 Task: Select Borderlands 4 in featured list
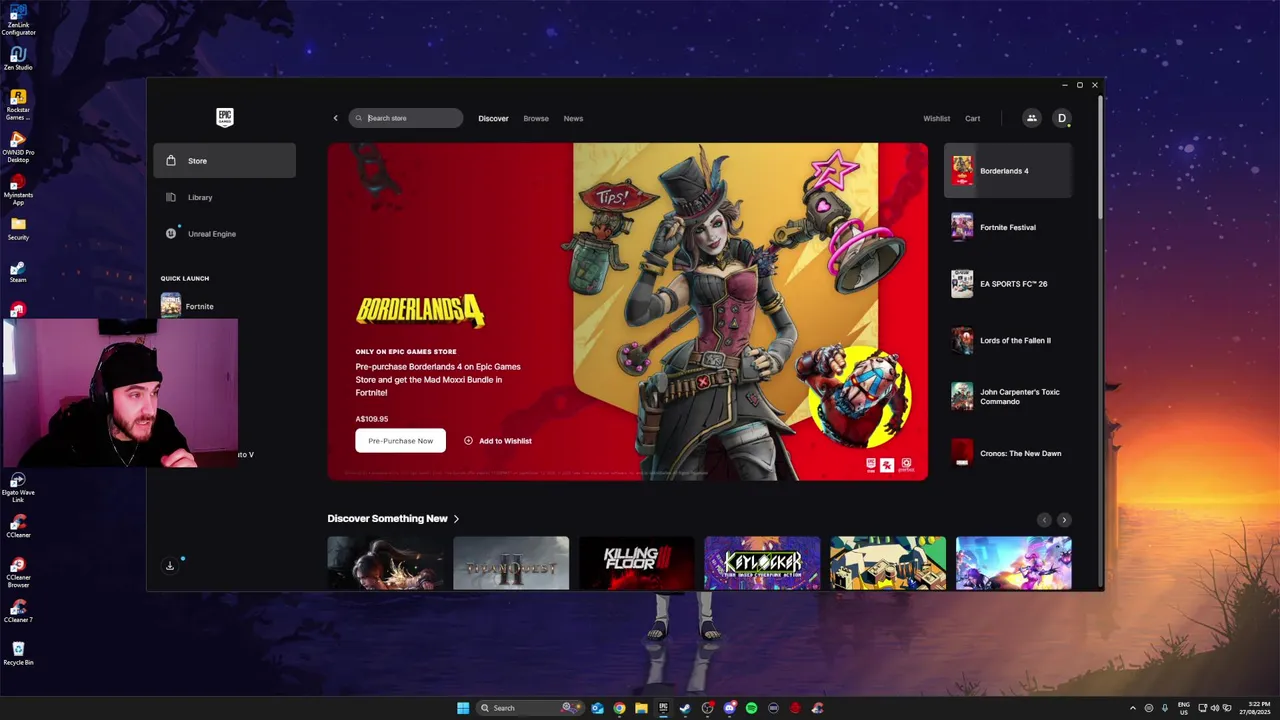point(1008,171)
